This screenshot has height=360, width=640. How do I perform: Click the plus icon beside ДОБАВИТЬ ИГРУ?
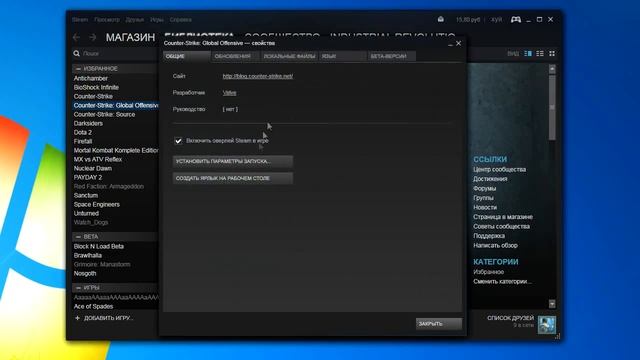tap(78, 318)
